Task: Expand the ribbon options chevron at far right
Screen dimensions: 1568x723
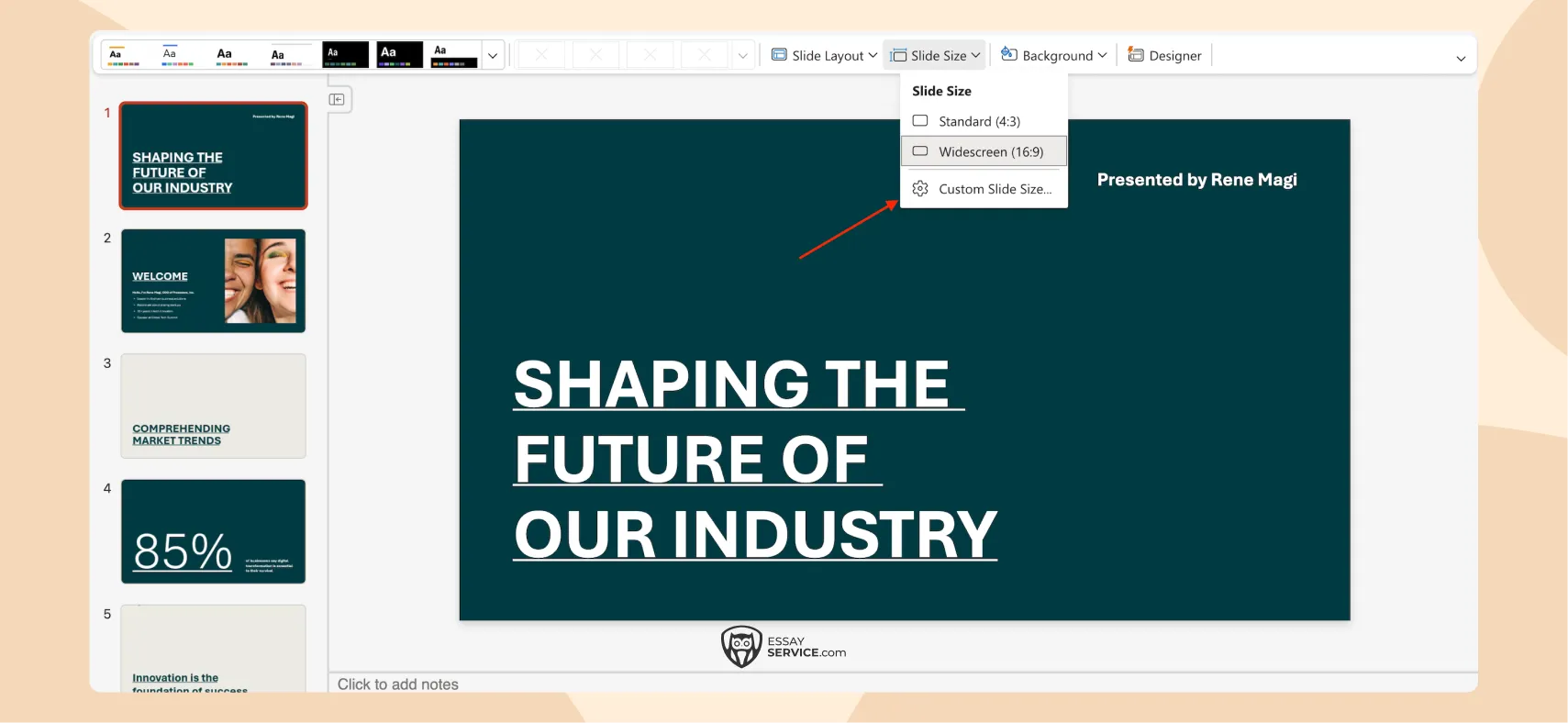Action: point(1461,59)
